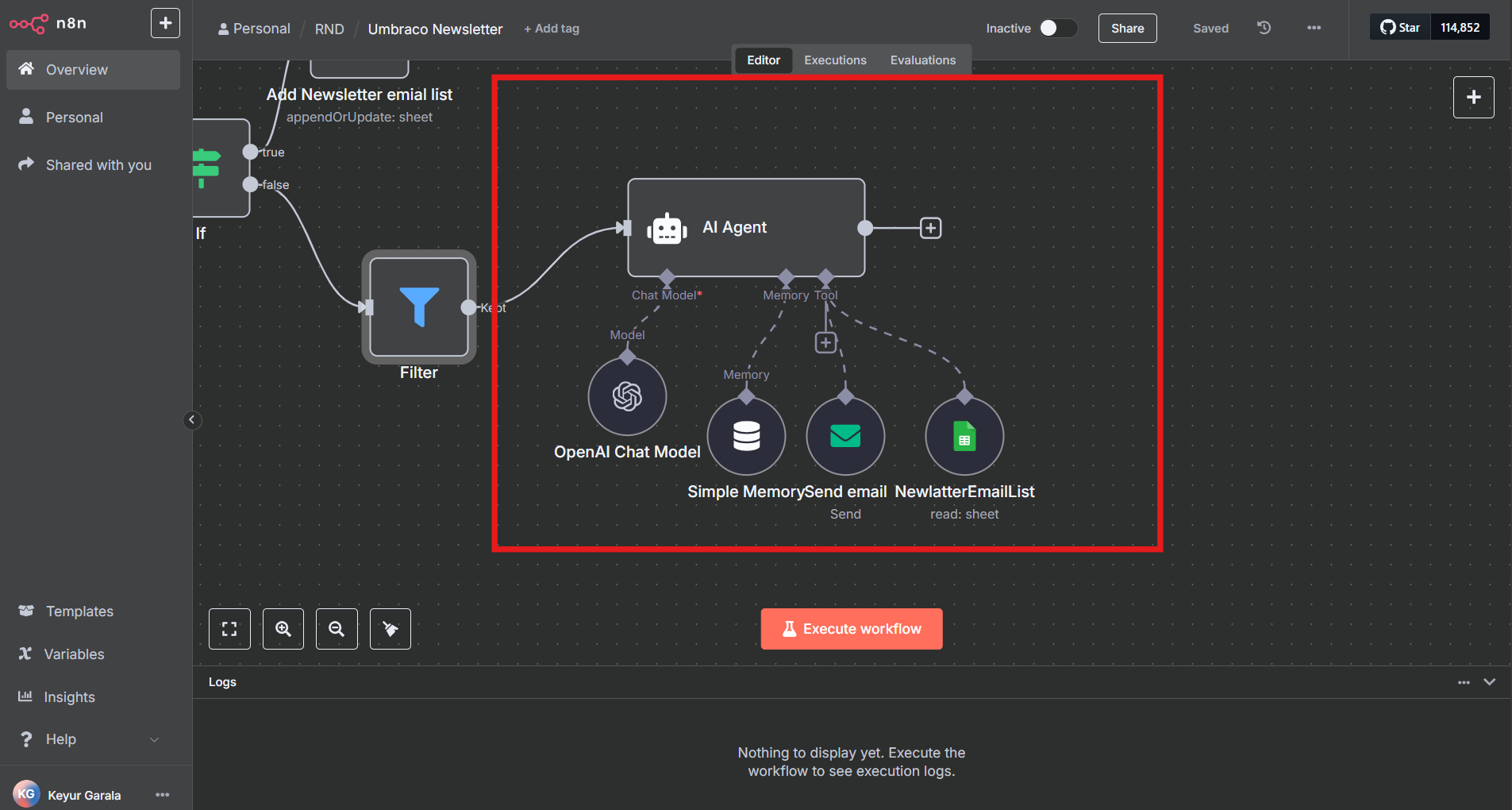This screenshot has width=1512, height=810.
Task: Collapse the left navigation sidebar
Action: pyautogui.click(x=191, y=419)
